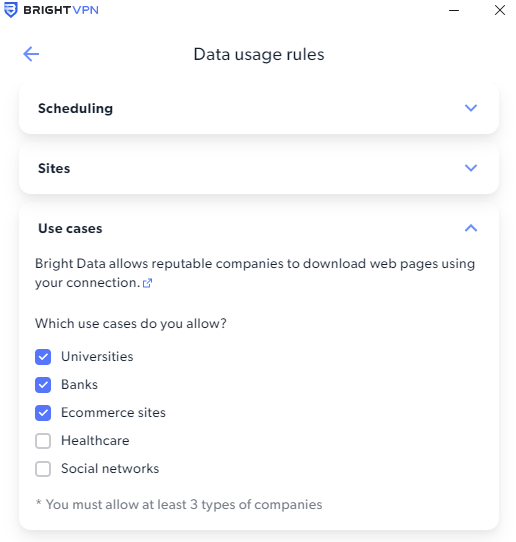
Task: Expand the Scheduling section chevron
Action: (x=471, y=108)
